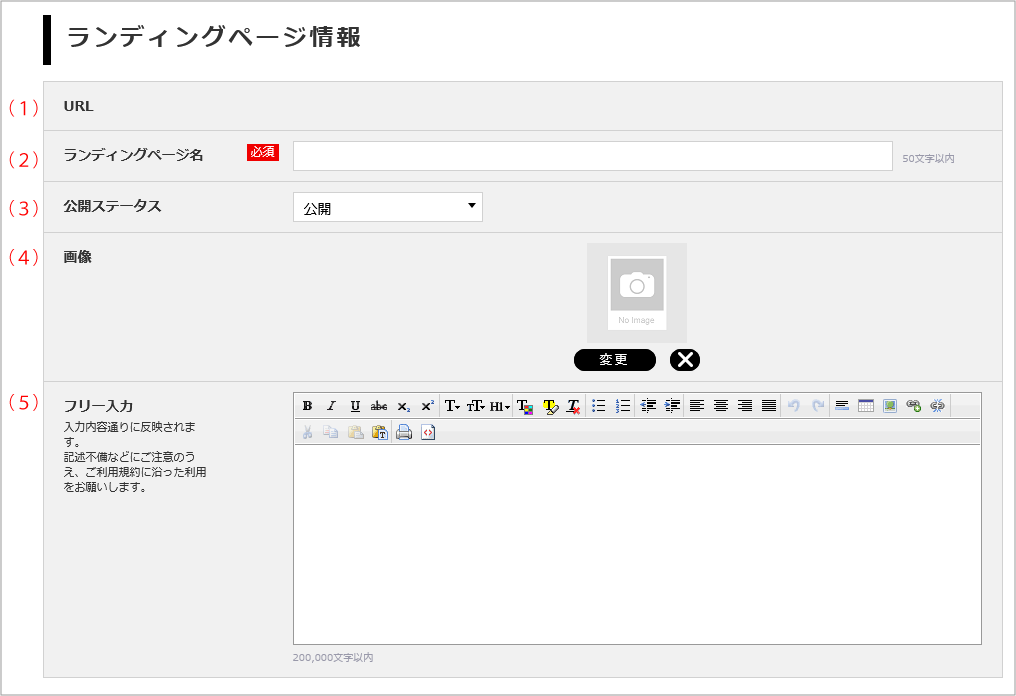This screenshot has width=1016, height=696.
Task: Increase indent in the free input editor
Action: (x=671, y=405)
